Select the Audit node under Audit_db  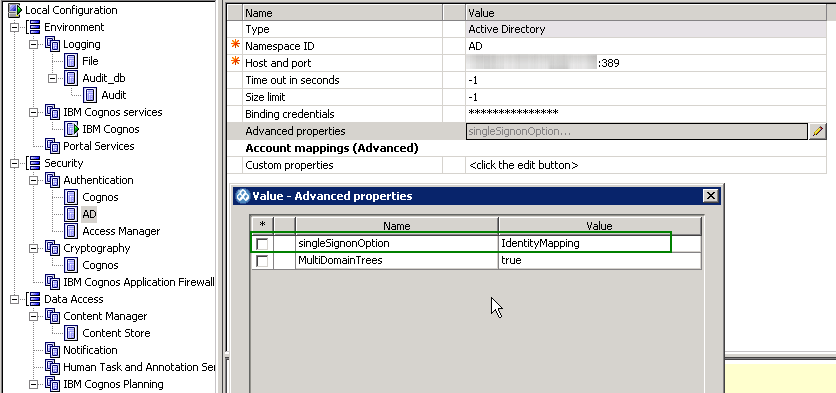[114, 95]
